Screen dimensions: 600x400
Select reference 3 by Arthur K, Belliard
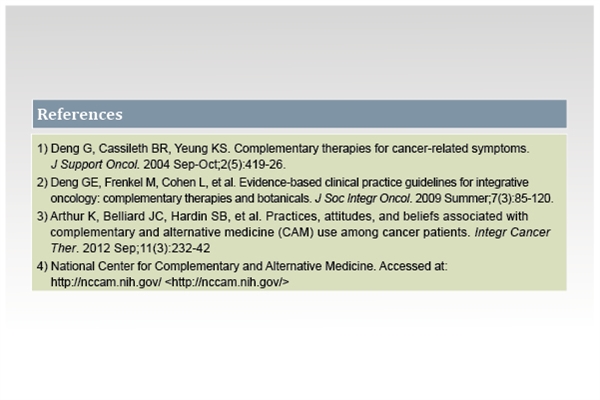[x=293, y=232]
